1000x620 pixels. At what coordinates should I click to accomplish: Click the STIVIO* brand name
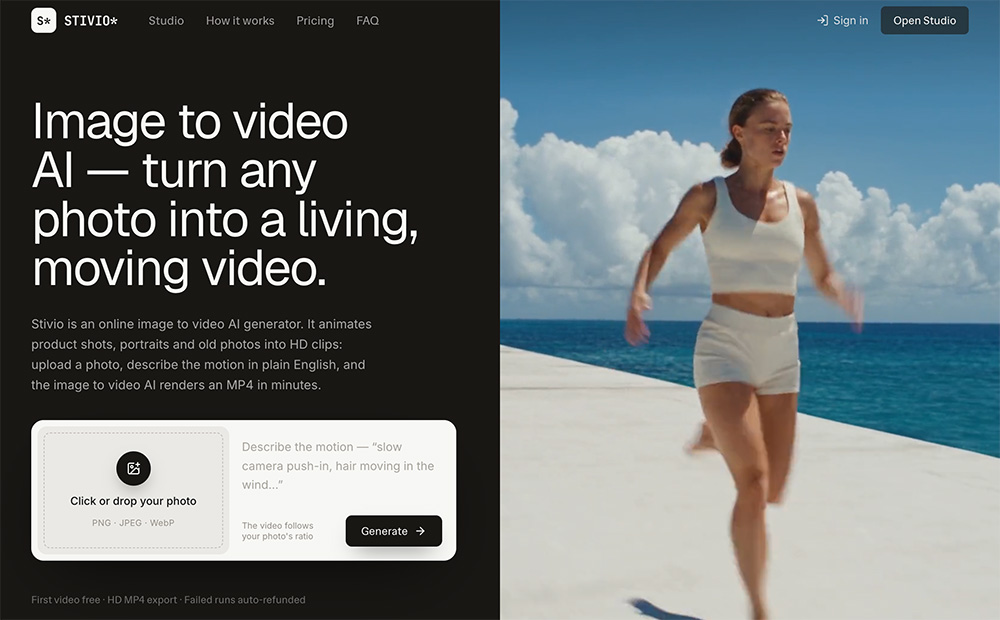point(91,21)
